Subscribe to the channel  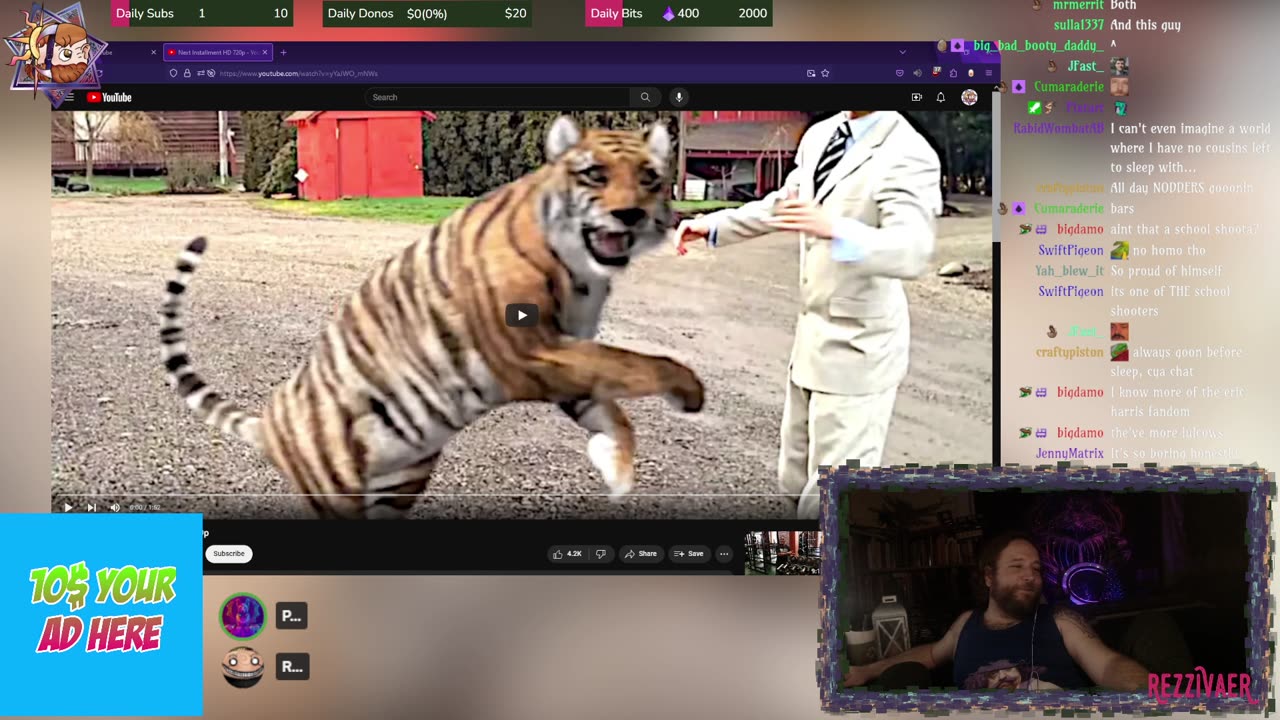(x=228, y=553)
